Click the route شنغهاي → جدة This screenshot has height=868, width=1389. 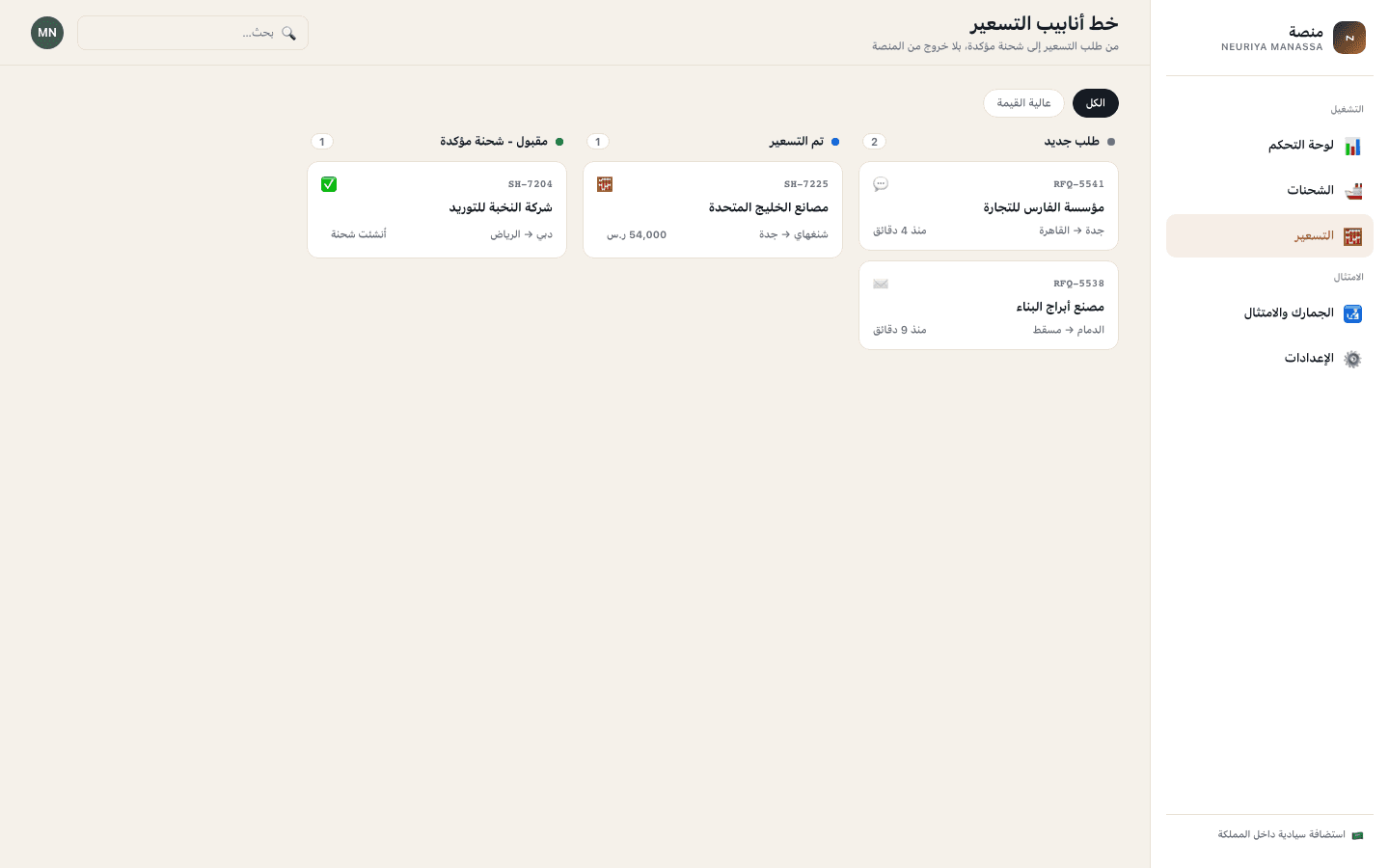[x=794, y=234]
